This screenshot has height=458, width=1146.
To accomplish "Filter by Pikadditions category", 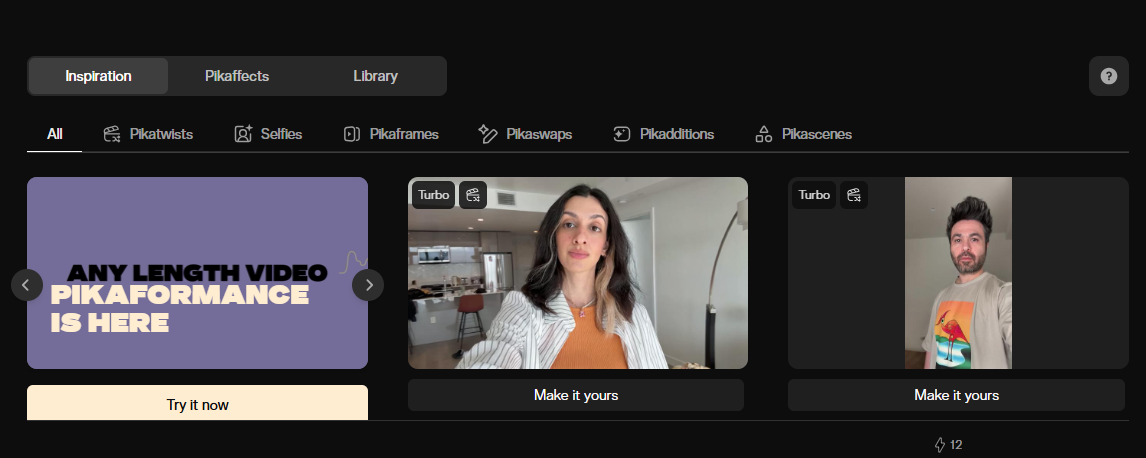I will coord(663,134).
